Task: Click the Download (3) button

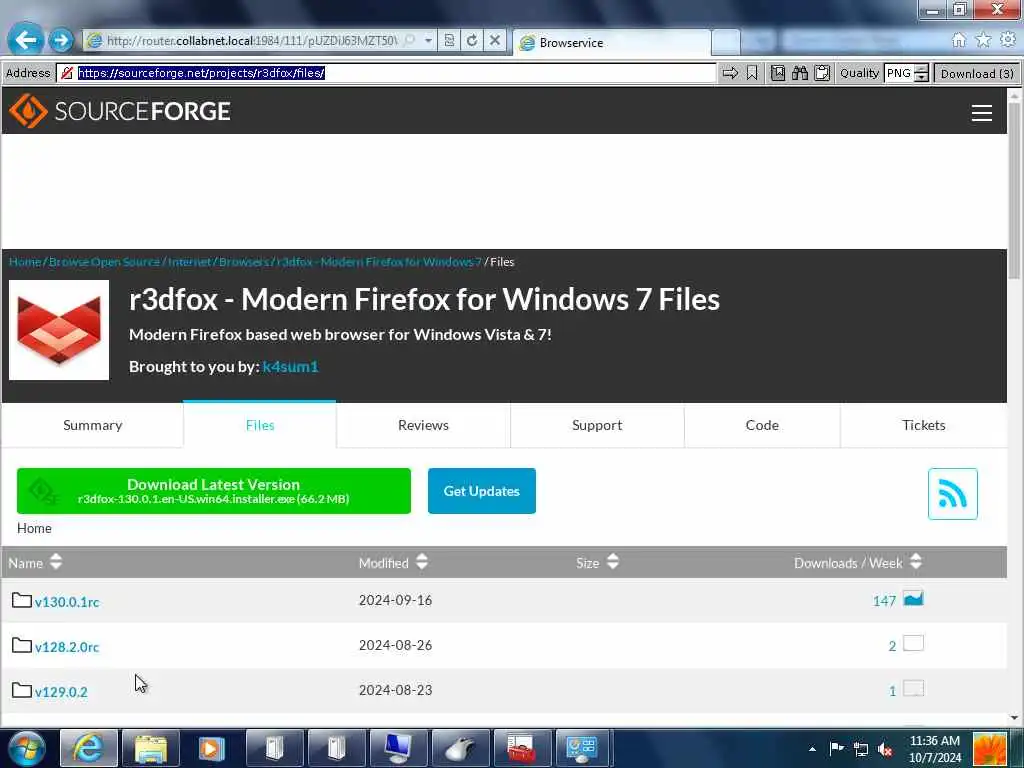Action: (977, 73)
